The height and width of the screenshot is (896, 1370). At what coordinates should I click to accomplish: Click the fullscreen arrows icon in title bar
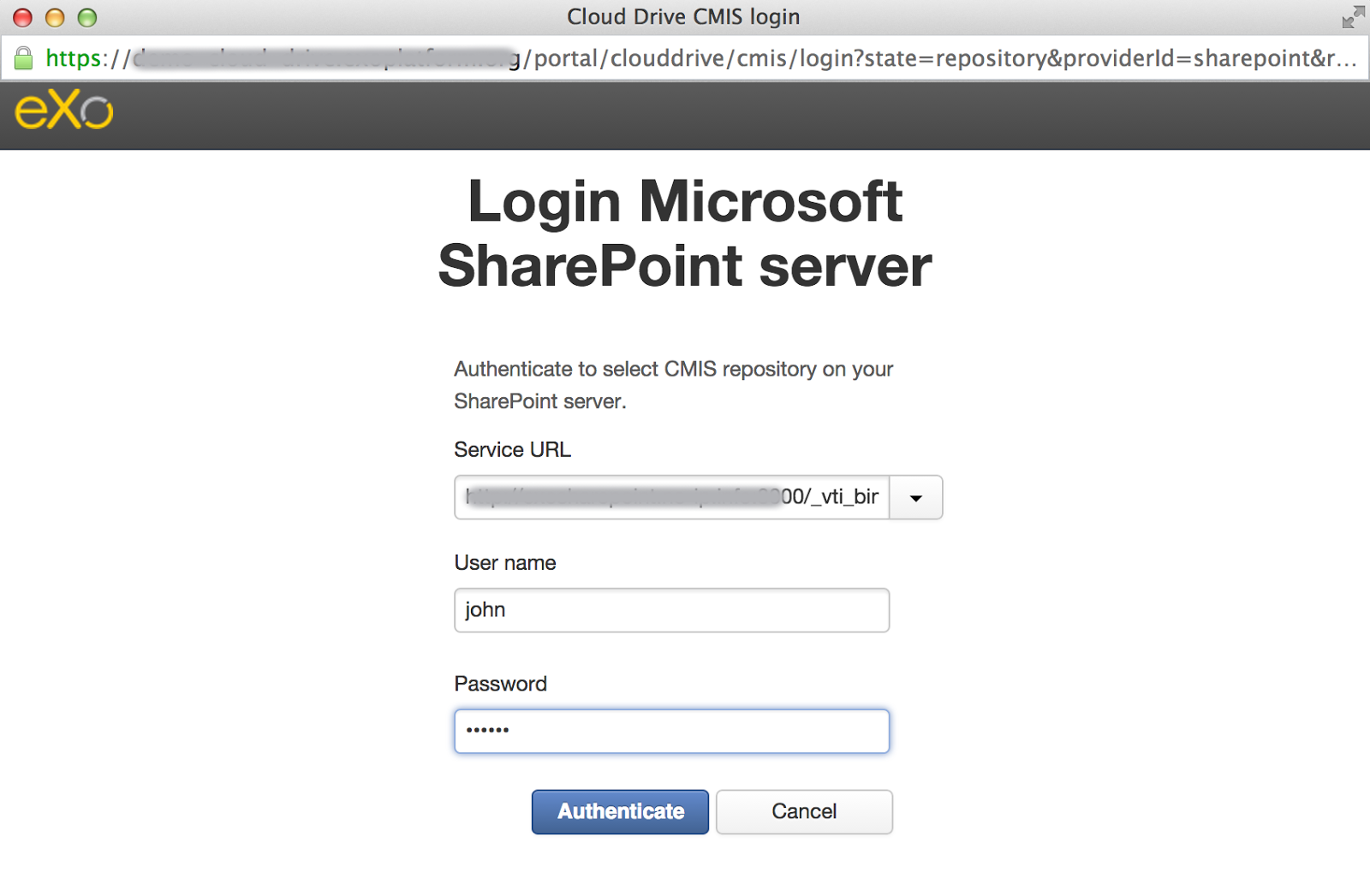point(1353,16)
